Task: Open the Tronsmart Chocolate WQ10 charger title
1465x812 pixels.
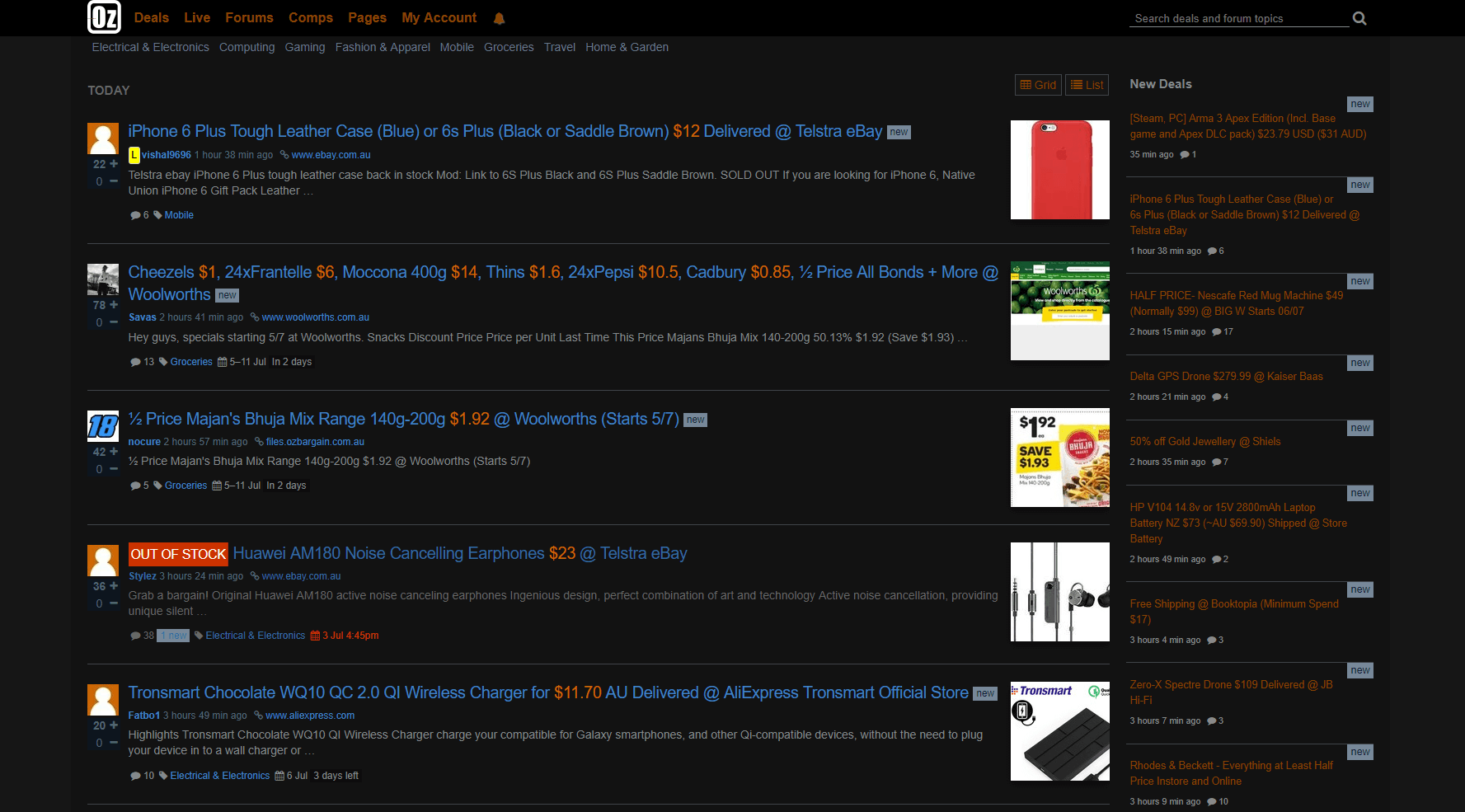Action: pyautogui.click(x=548, y=692)
